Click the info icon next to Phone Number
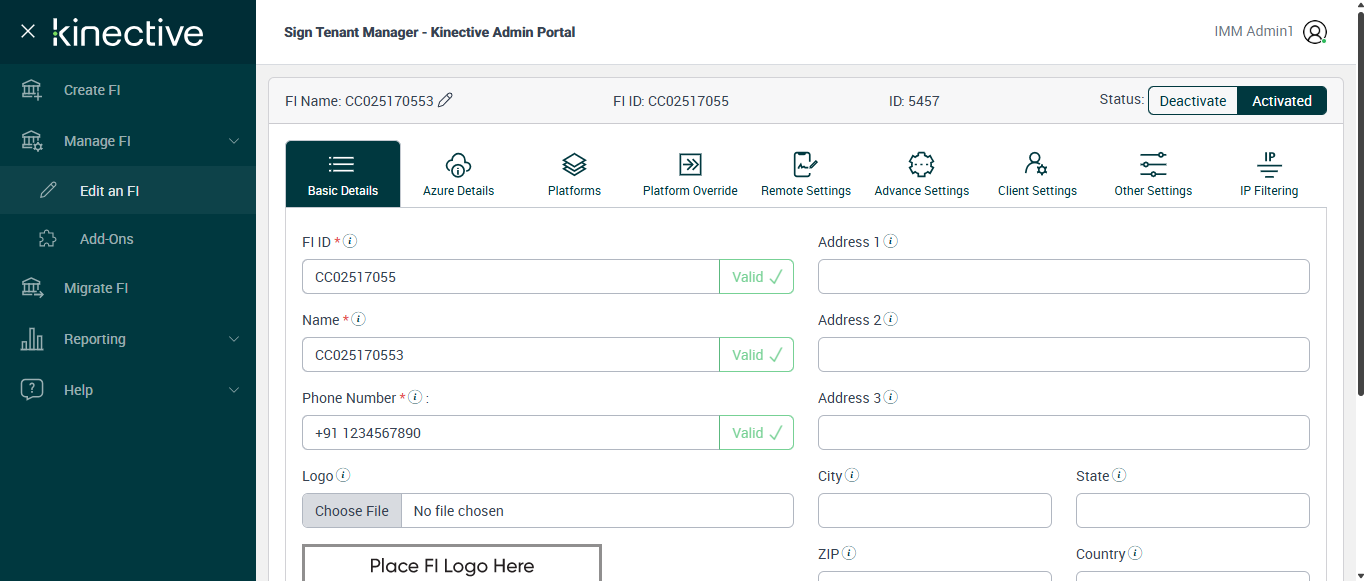This screenshot has width=1366, height=581. (x=415, y=398)
